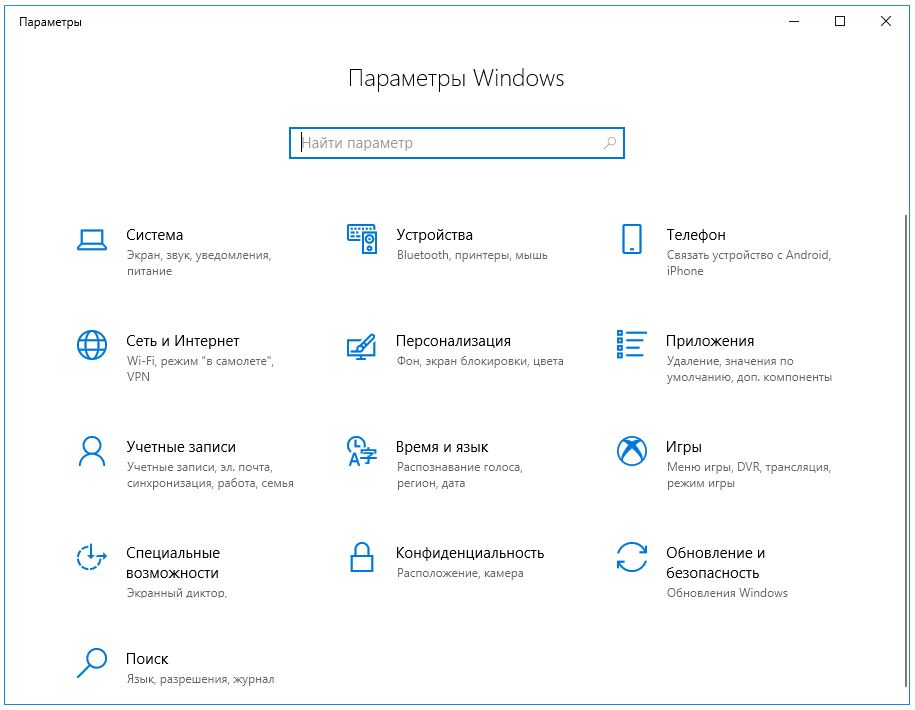Open the Время и язык clock icon
The height and width of the screenshot is (710, 915).
click(362, 451)
